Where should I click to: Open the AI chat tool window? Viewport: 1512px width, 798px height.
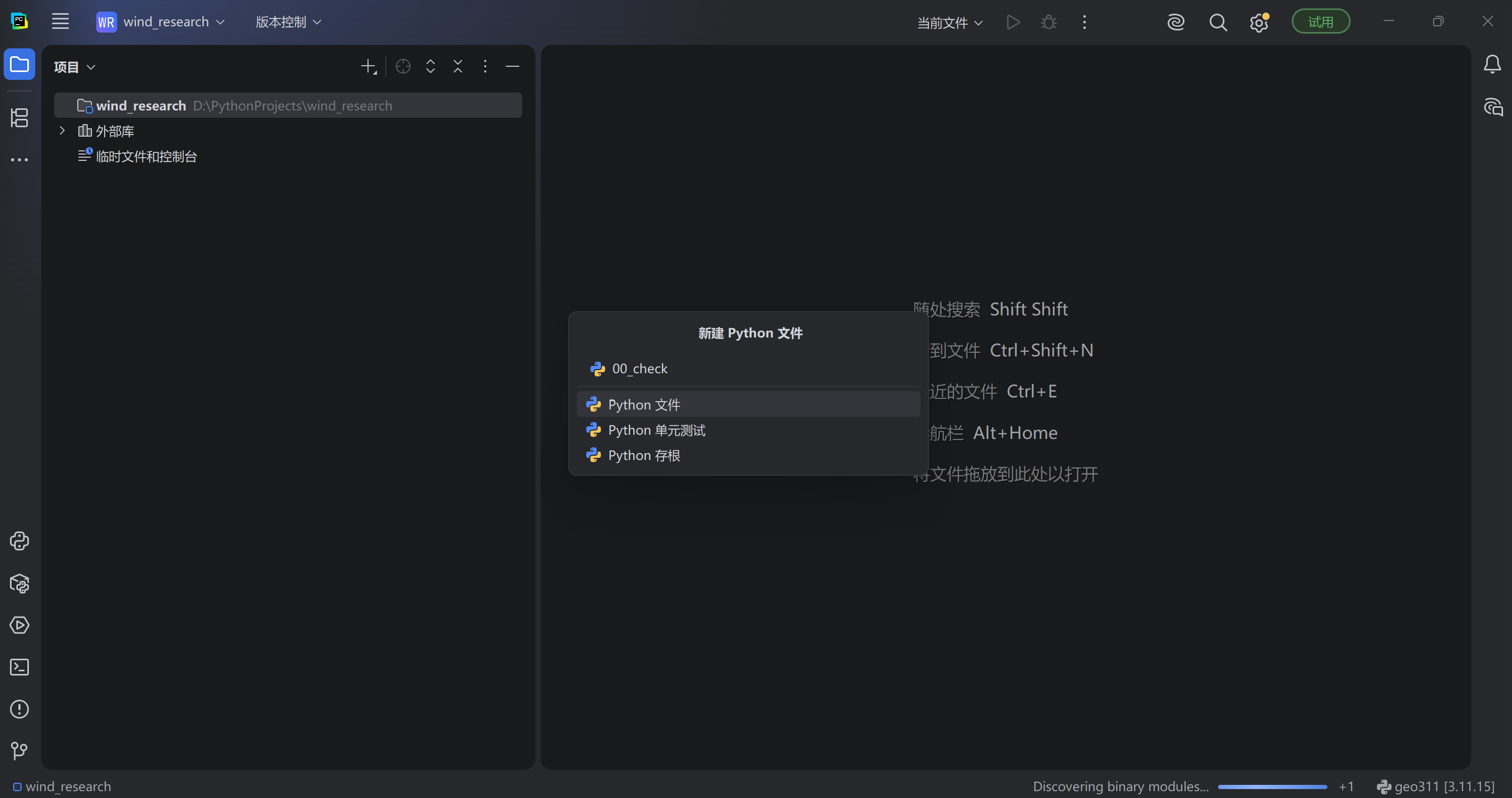[1493, 107]
